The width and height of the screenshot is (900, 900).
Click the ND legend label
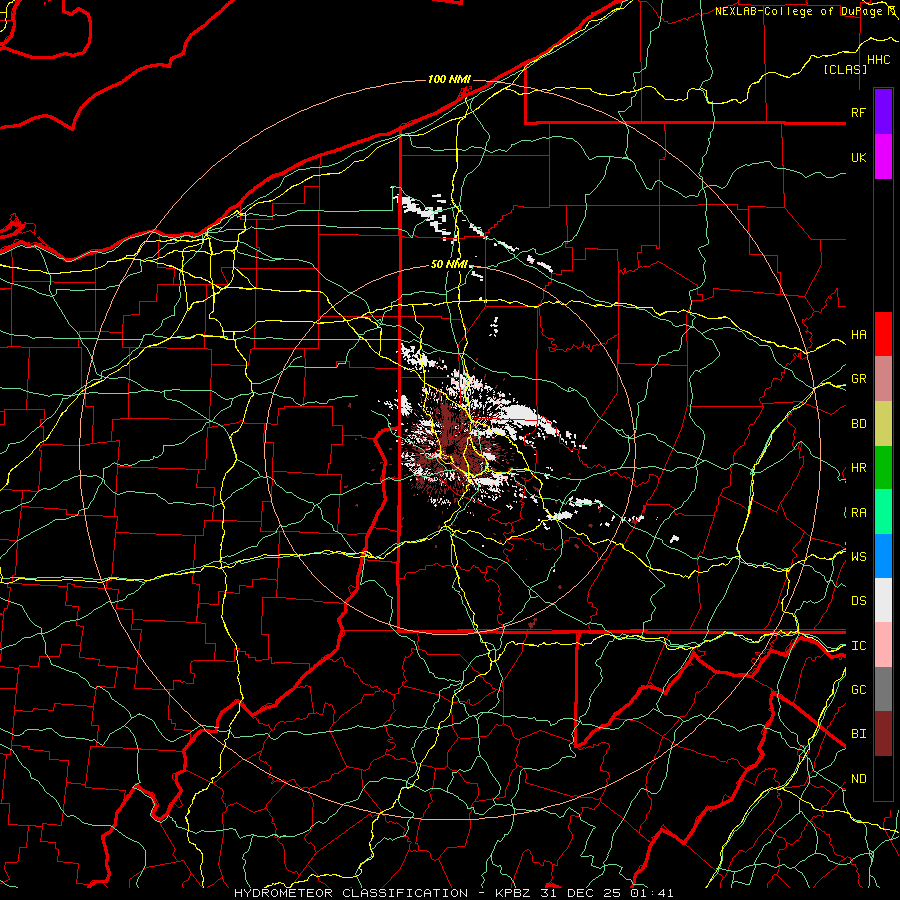[858, 779]
